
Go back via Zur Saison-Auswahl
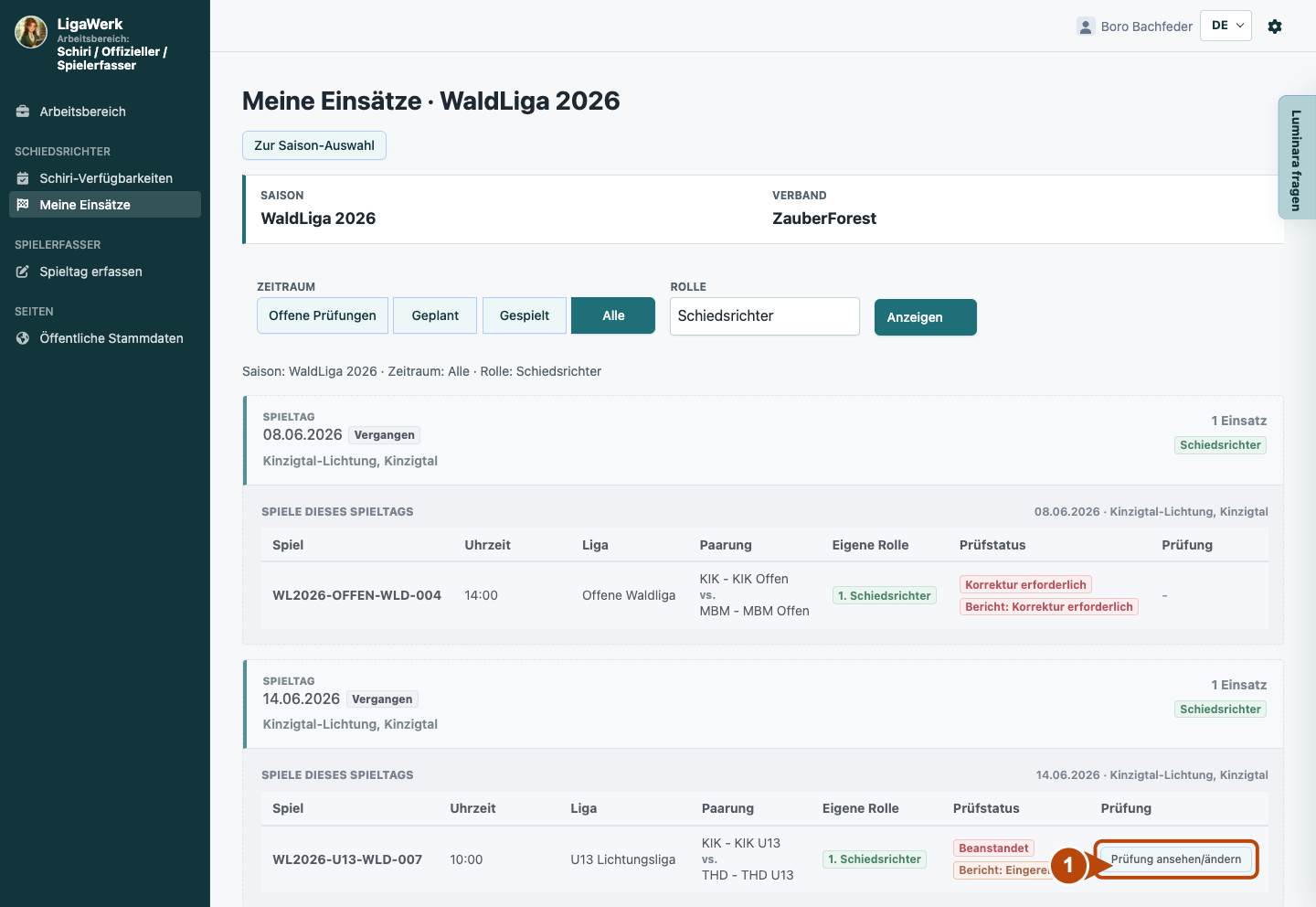point(314,145)
